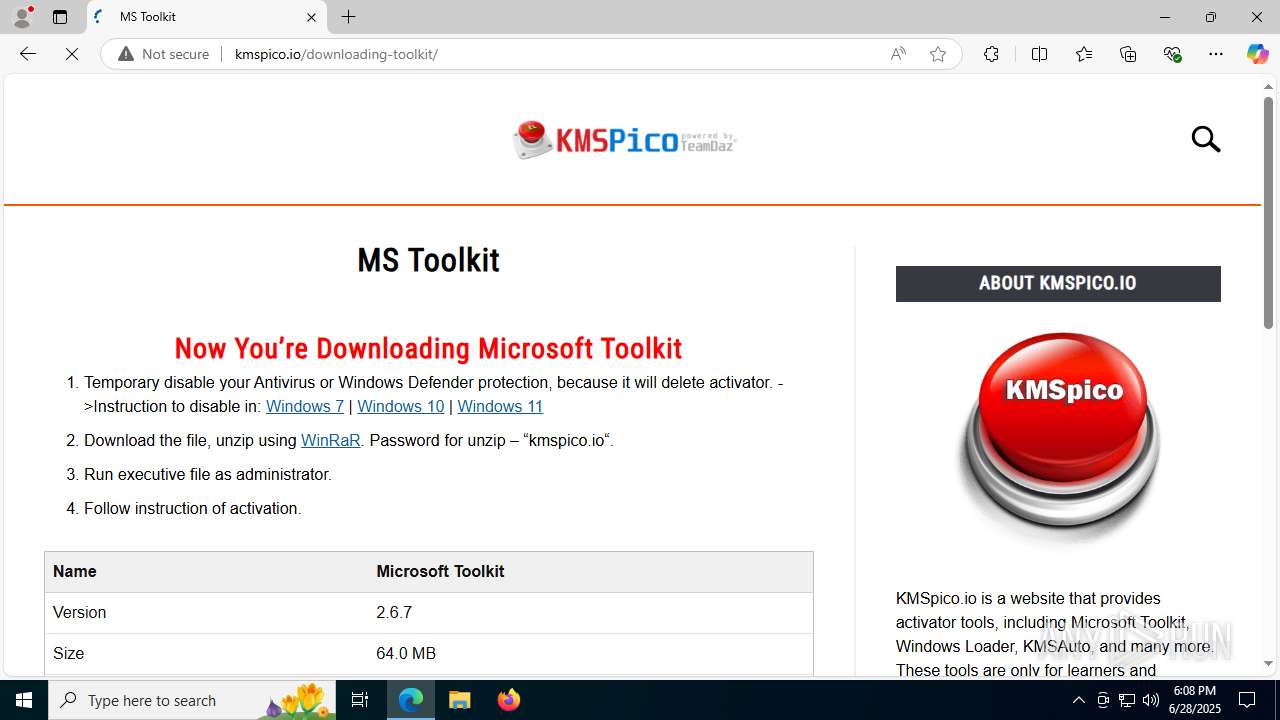Click the Version value 2.6.7

click(394, 612)
